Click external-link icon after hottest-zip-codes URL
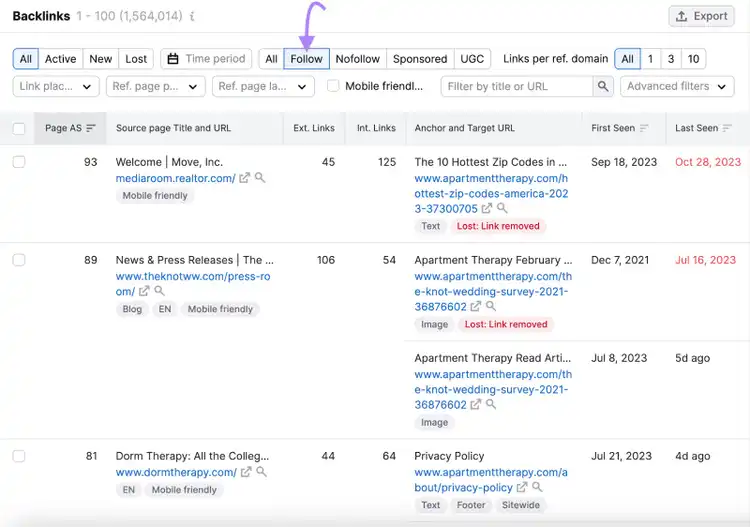This screenshot has width=750, height=527. coord(486,209)
